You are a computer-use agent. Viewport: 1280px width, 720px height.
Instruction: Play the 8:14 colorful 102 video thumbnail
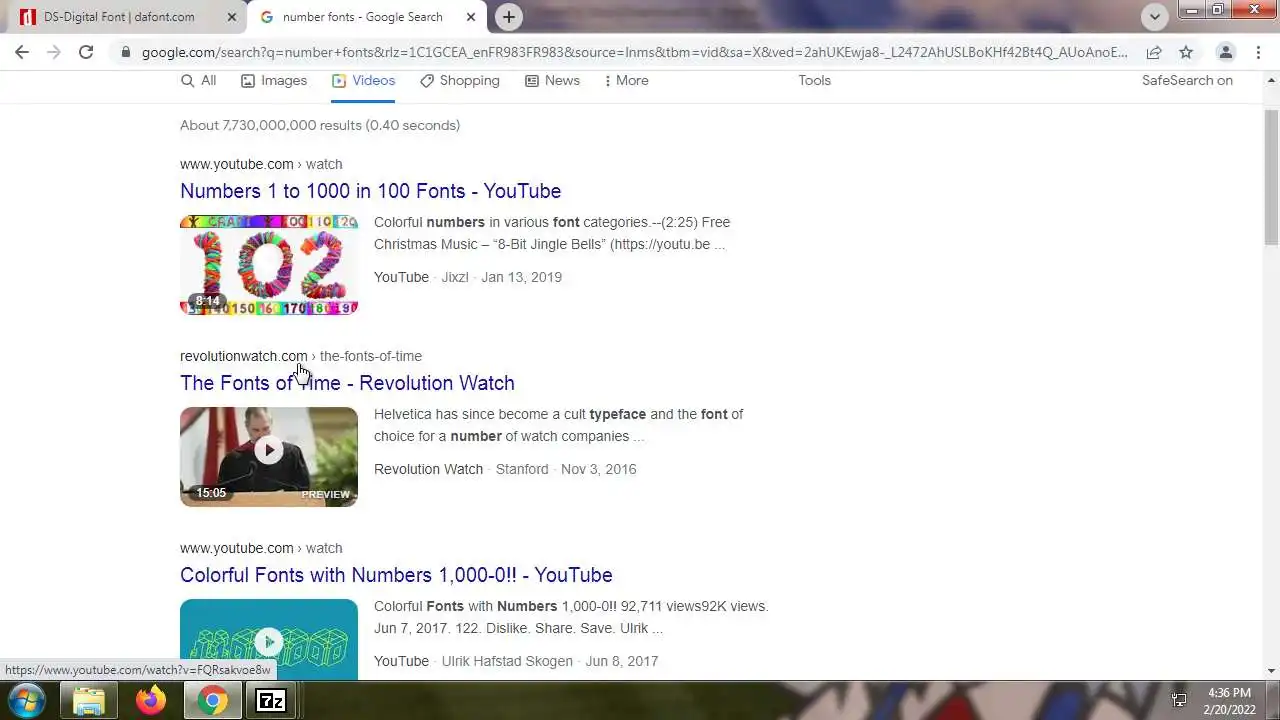269,265
